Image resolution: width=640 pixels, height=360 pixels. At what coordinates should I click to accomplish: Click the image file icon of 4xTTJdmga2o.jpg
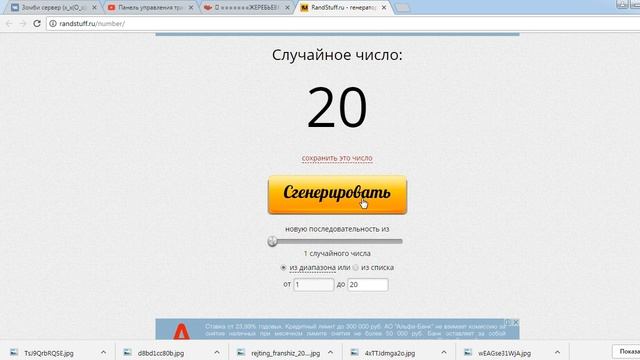[354, 352]
